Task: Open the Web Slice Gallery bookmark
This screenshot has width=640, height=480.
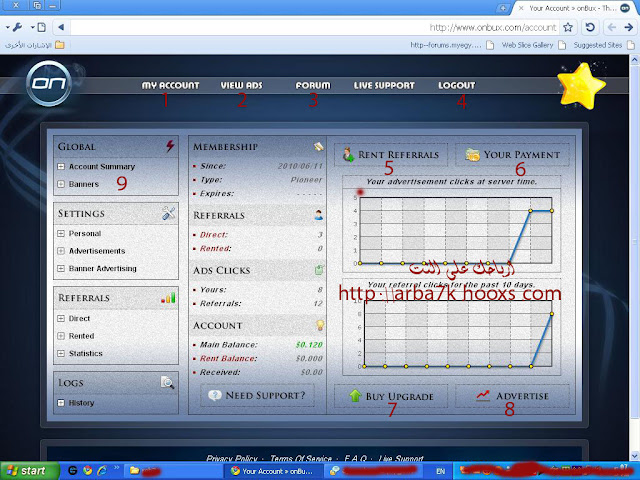Action: coord(533,45)
